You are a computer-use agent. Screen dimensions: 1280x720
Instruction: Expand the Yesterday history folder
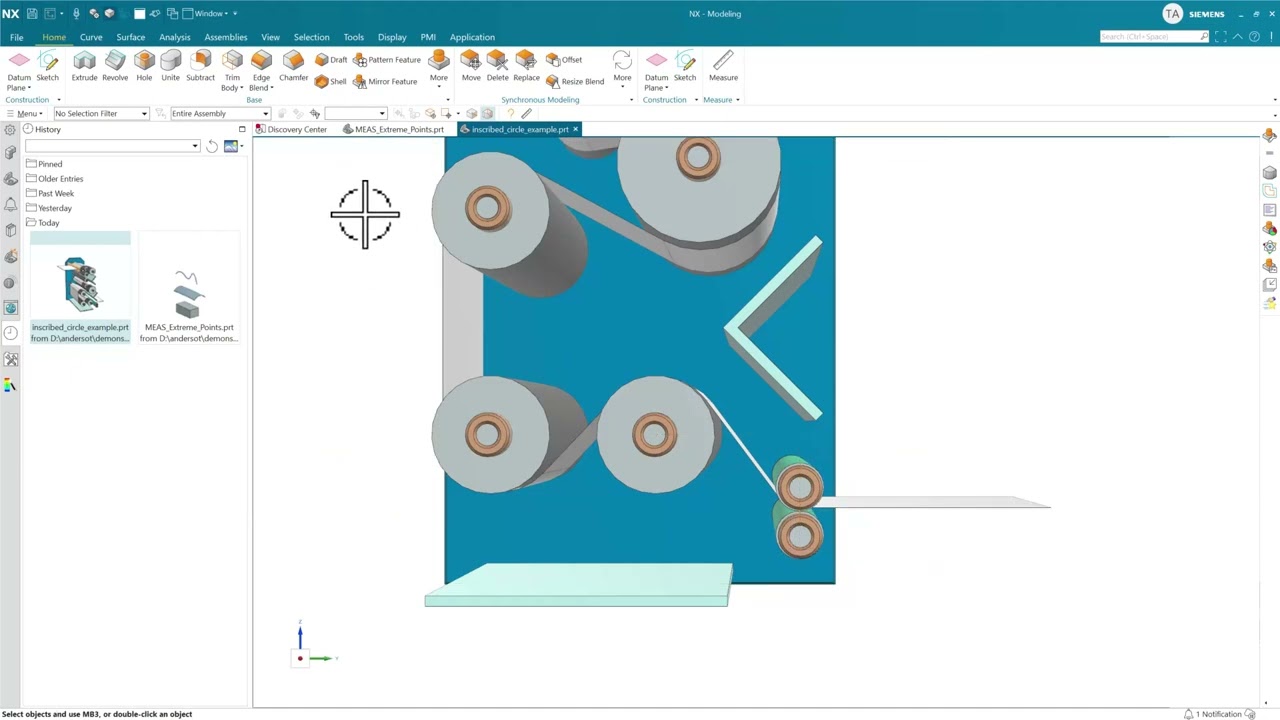click(49, 208)
